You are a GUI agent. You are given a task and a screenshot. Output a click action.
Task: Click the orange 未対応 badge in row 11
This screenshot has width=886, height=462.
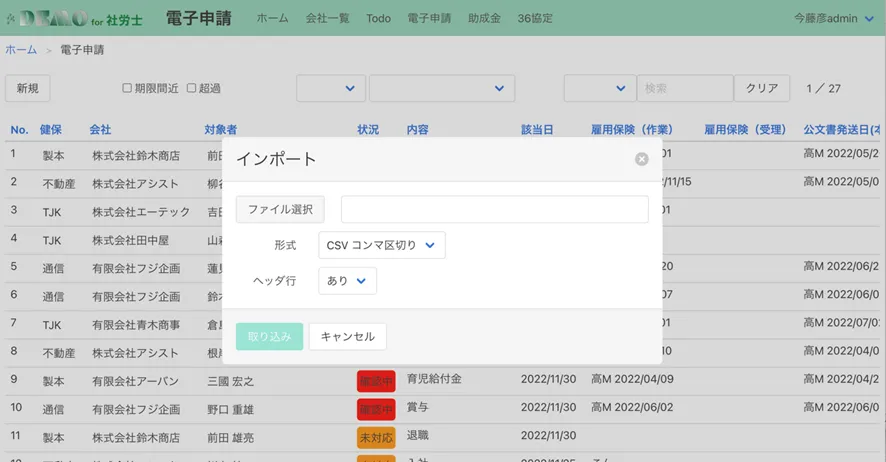(376, 438)
